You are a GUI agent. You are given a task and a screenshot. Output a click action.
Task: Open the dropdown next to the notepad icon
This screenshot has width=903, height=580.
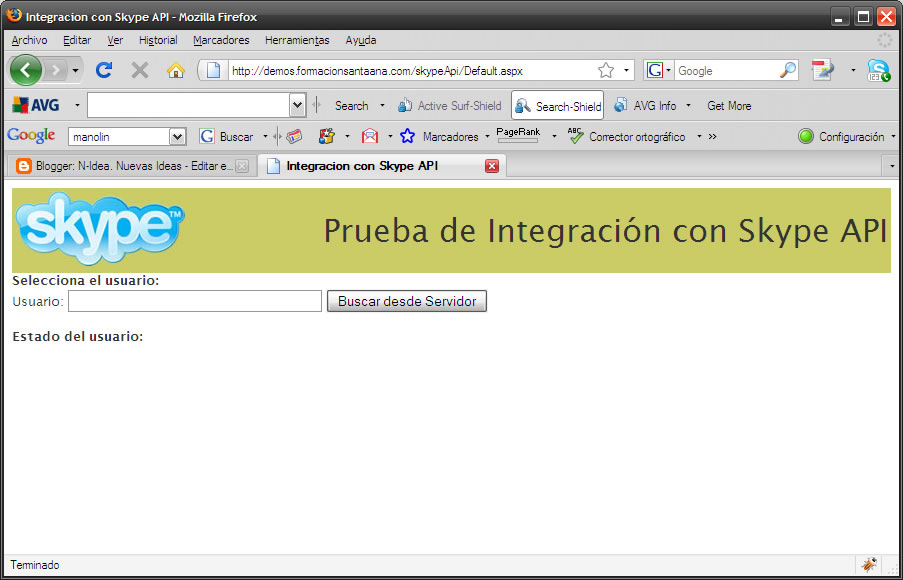[853, 70]
